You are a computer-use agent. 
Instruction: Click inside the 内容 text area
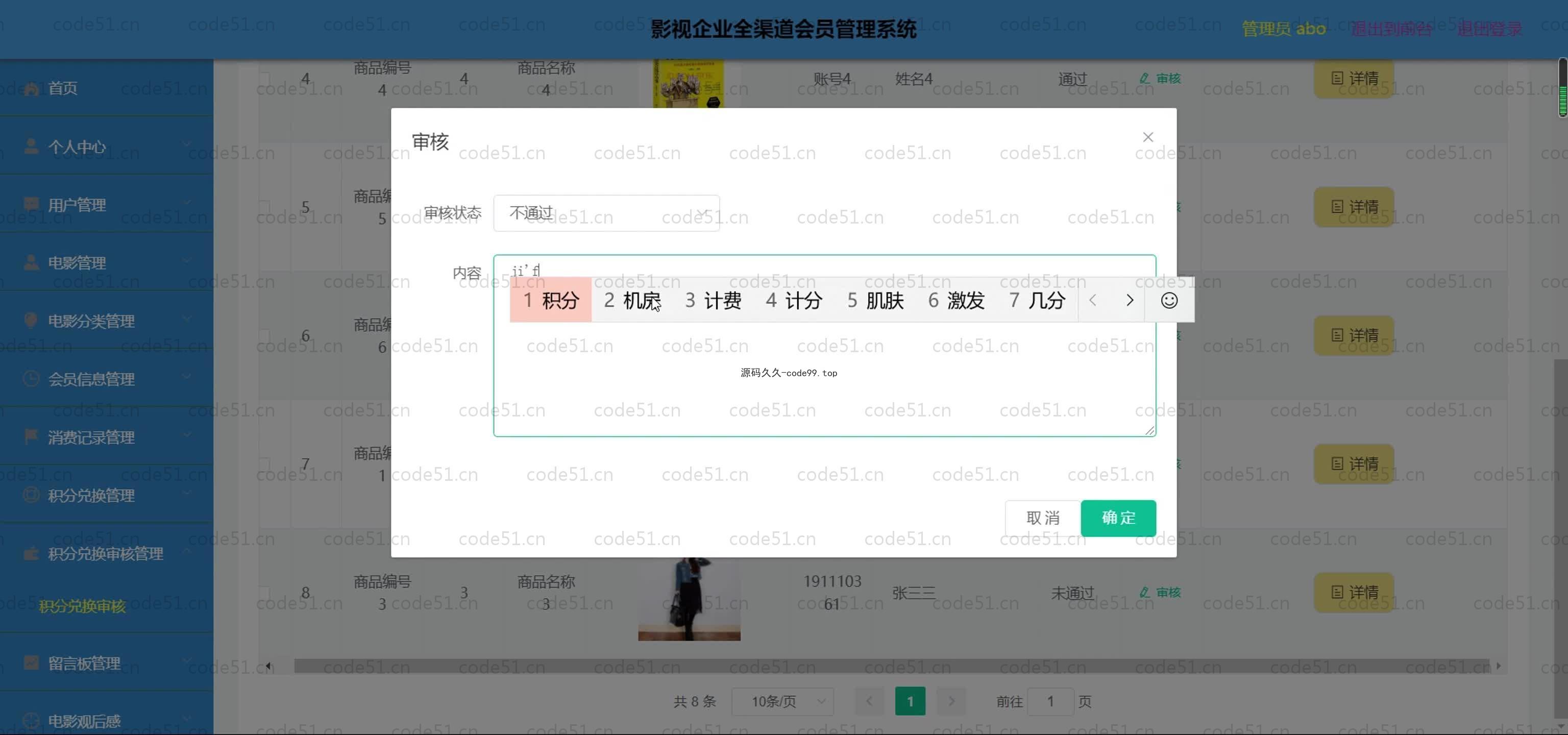pos(824,346)
